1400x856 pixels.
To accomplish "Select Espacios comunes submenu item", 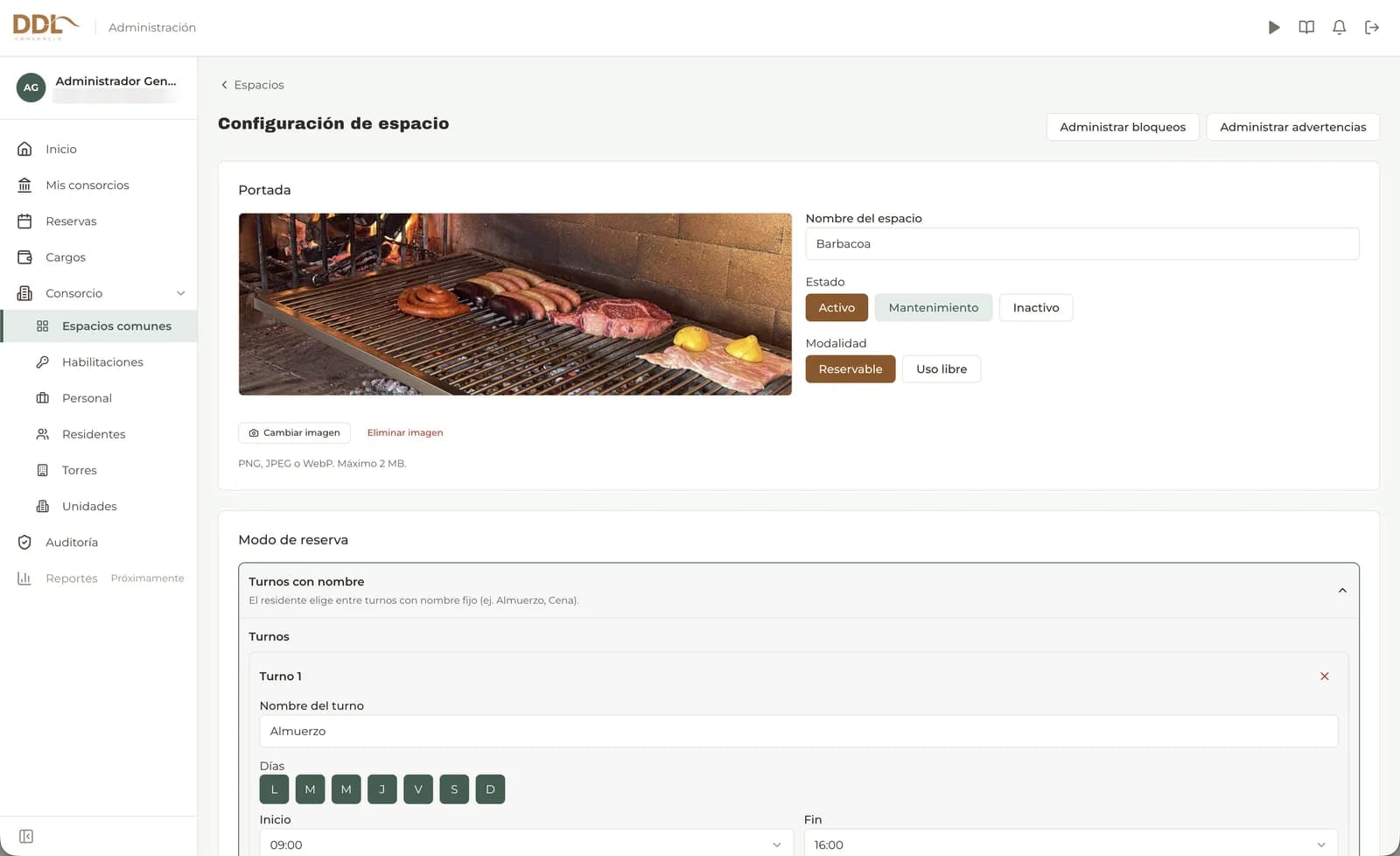I will pyautogui.click(x=100, y=326).
